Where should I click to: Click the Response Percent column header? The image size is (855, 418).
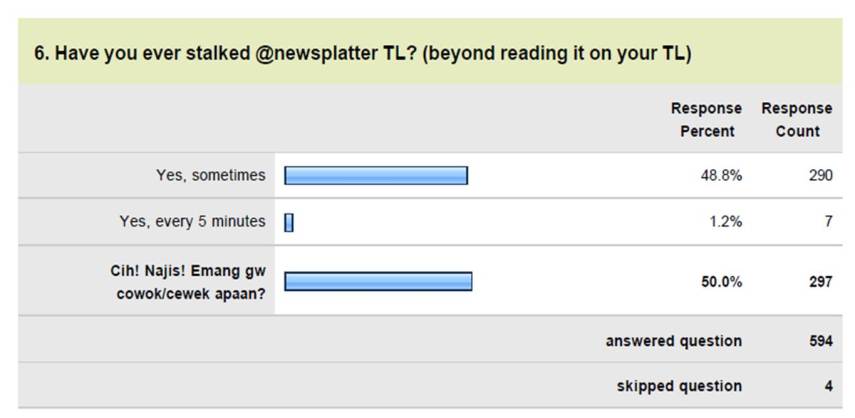tap(706, 119)
